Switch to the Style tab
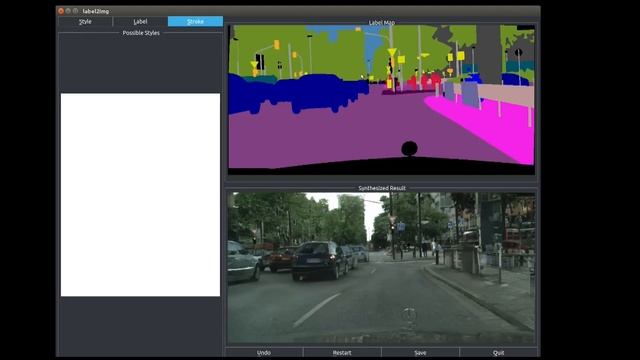The height and width of the screenshot is (360, 640). click(85, 22)
